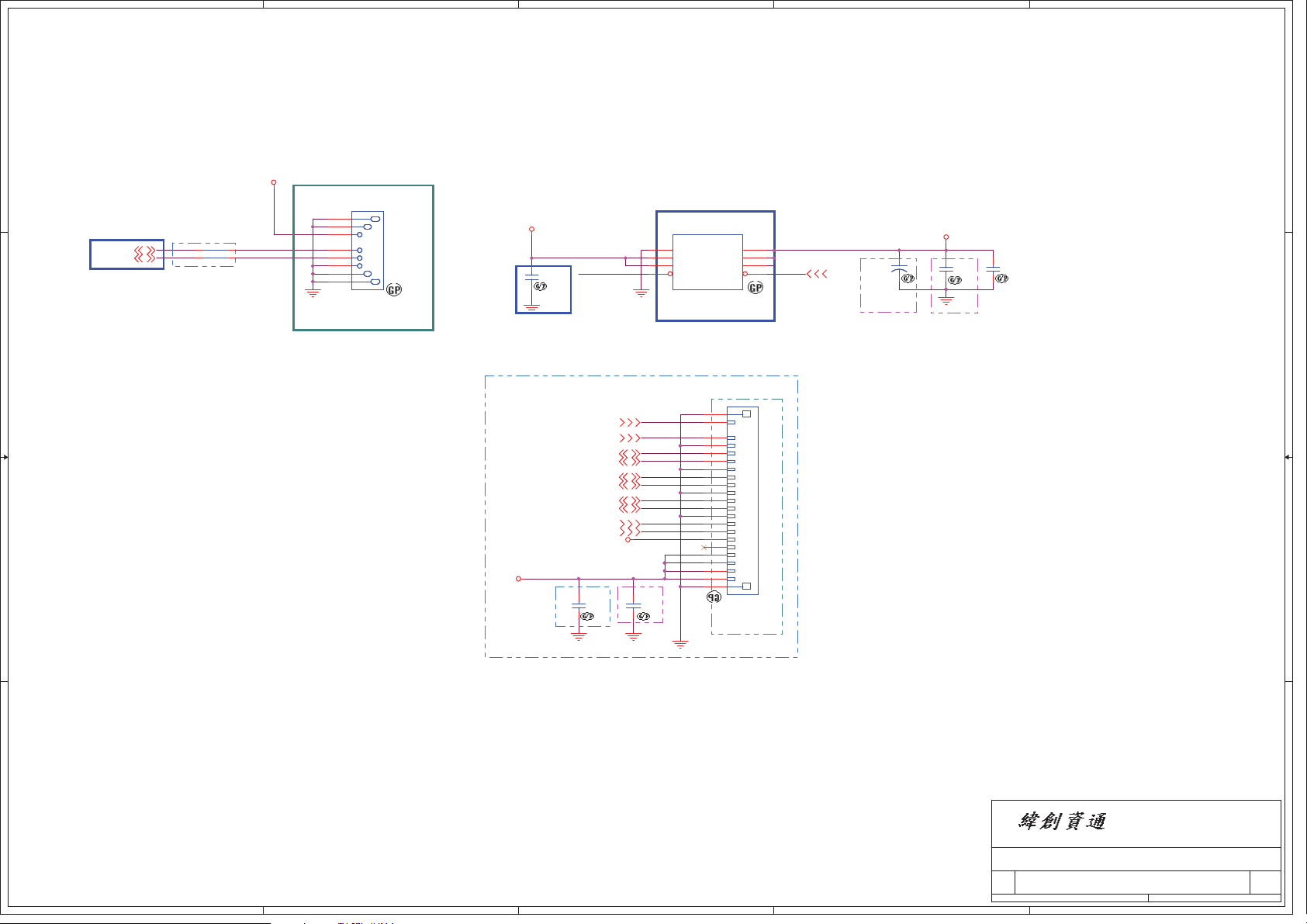Image resolution: width=1307 pixels, height=924 pixels.
Task: Click the capacitor inside the small solid blue box
Action: (531, 277)
